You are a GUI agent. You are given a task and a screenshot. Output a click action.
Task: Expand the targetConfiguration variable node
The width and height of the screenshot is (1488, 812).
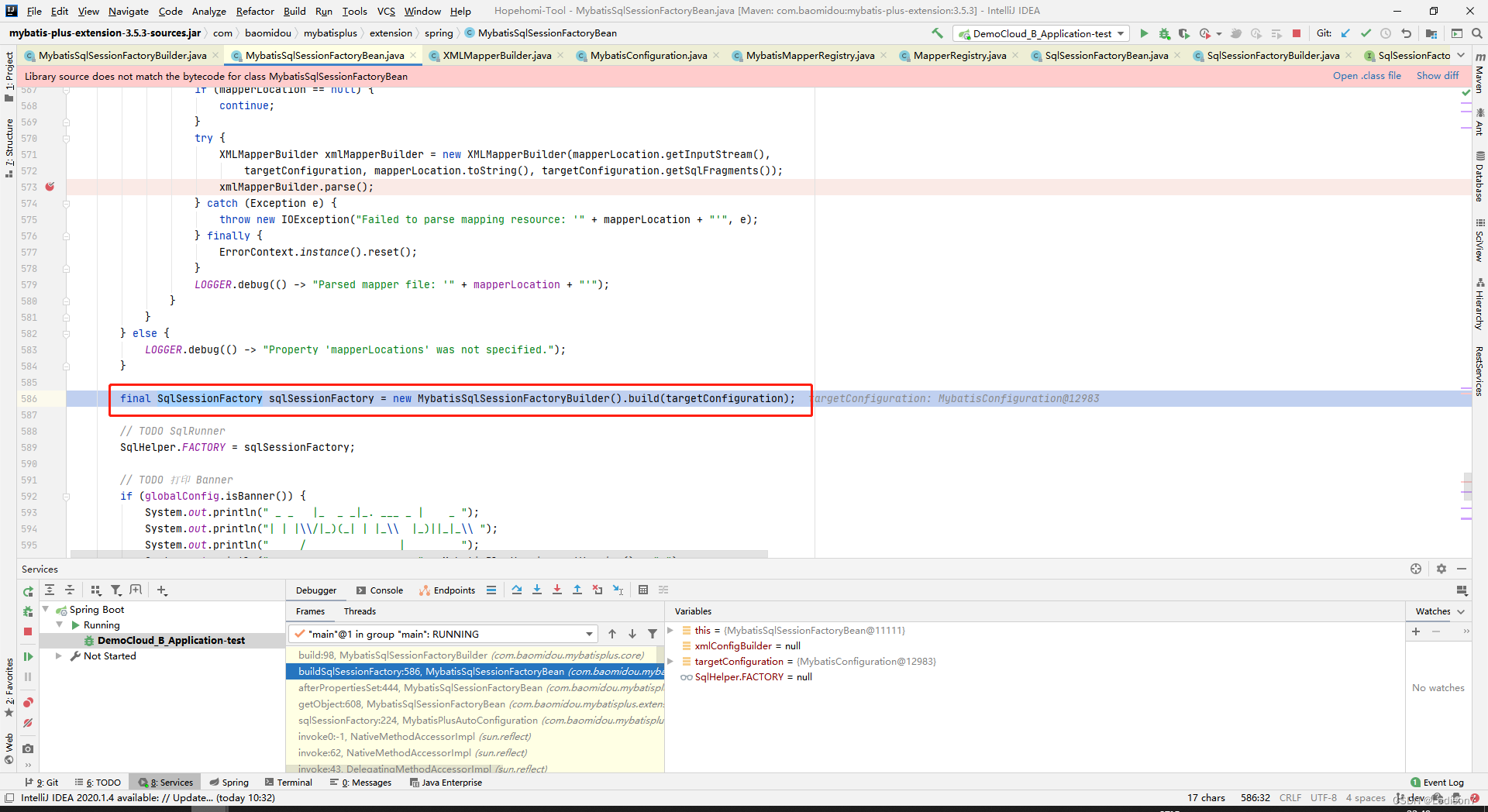tap(670, 661)
